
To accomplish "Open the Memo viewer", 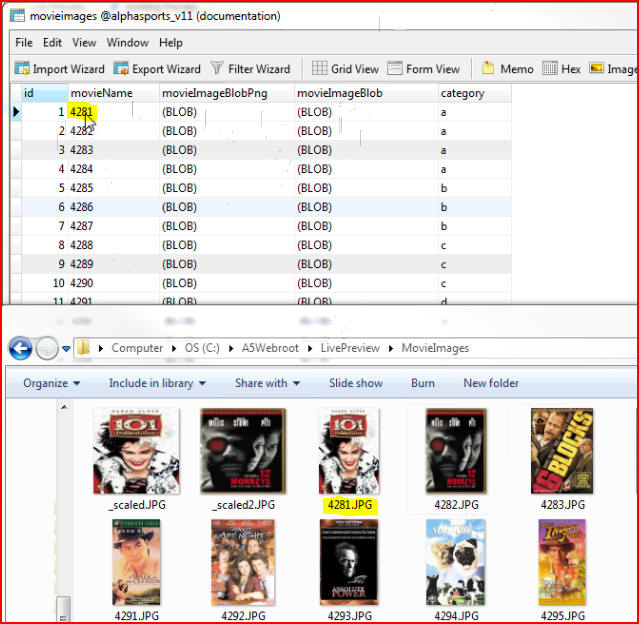I will pos(507,69).
